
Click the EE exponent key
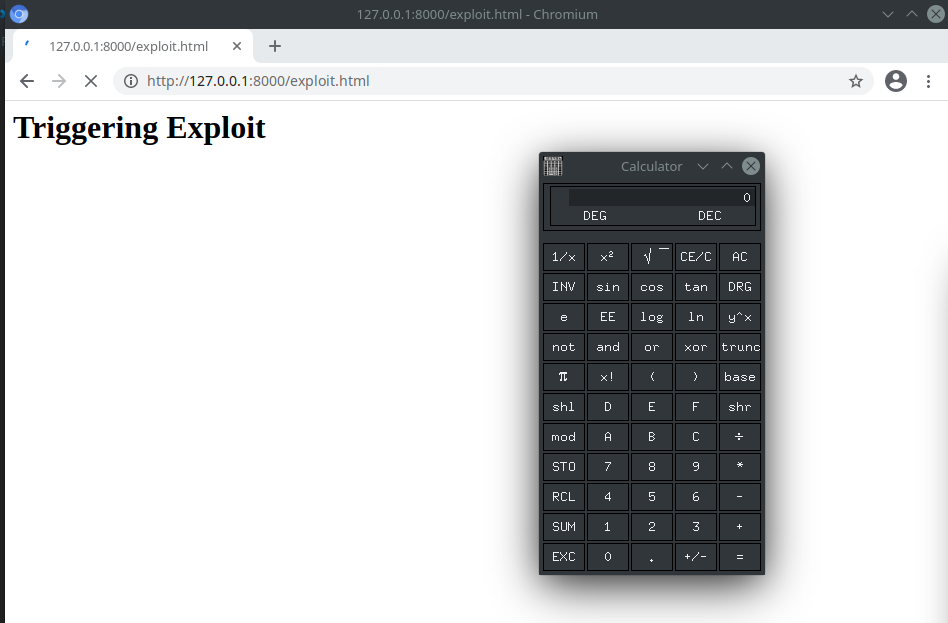point(608,317)
